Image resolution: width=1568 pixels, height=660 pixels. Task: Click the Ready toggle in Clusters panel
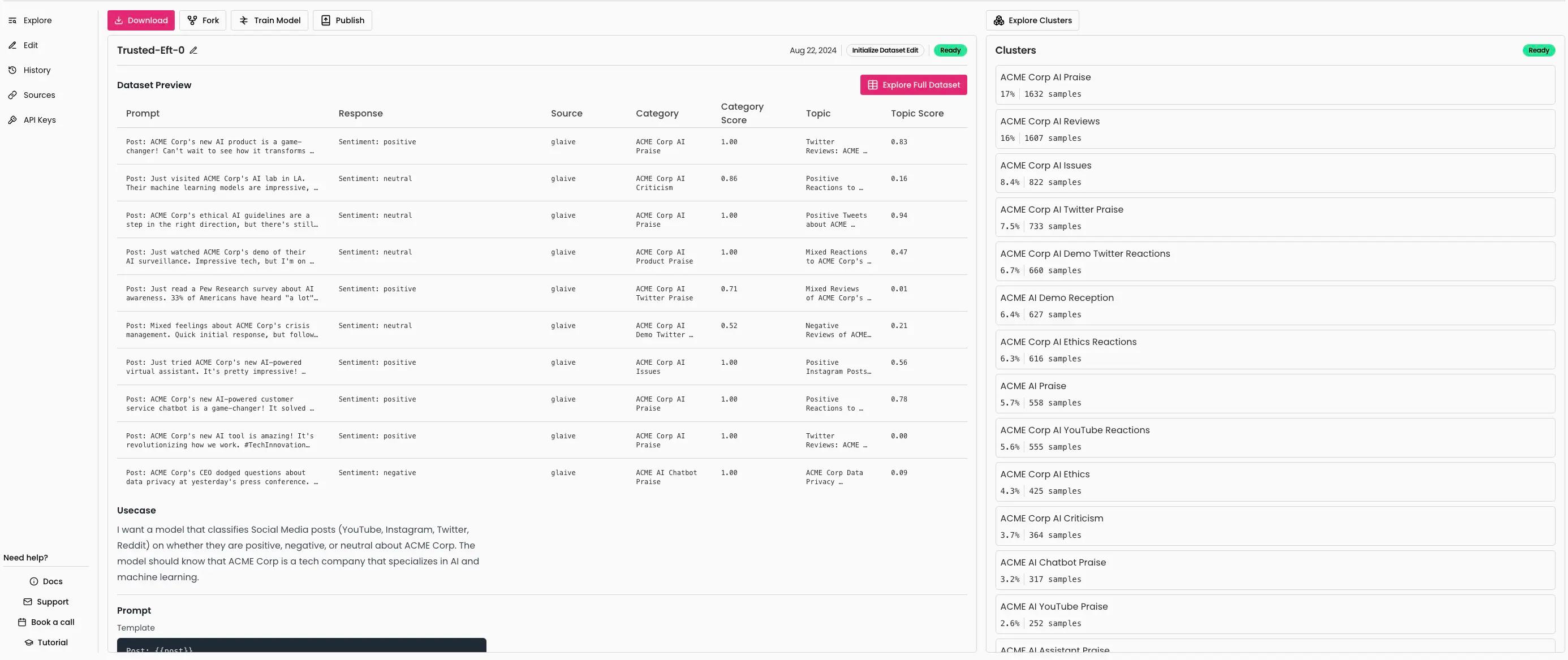pyautogui.click(x=1537, y=50)
